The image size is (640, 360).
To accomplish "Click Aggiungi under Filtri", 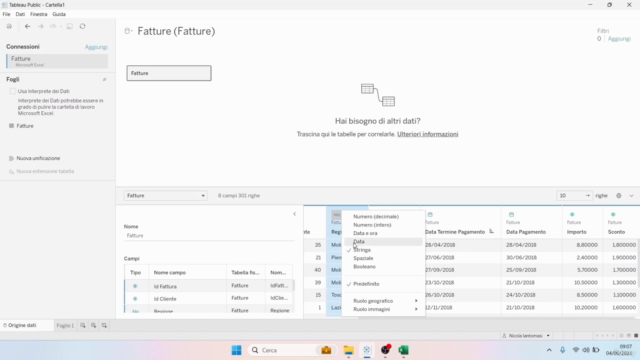I will point(619,39).
